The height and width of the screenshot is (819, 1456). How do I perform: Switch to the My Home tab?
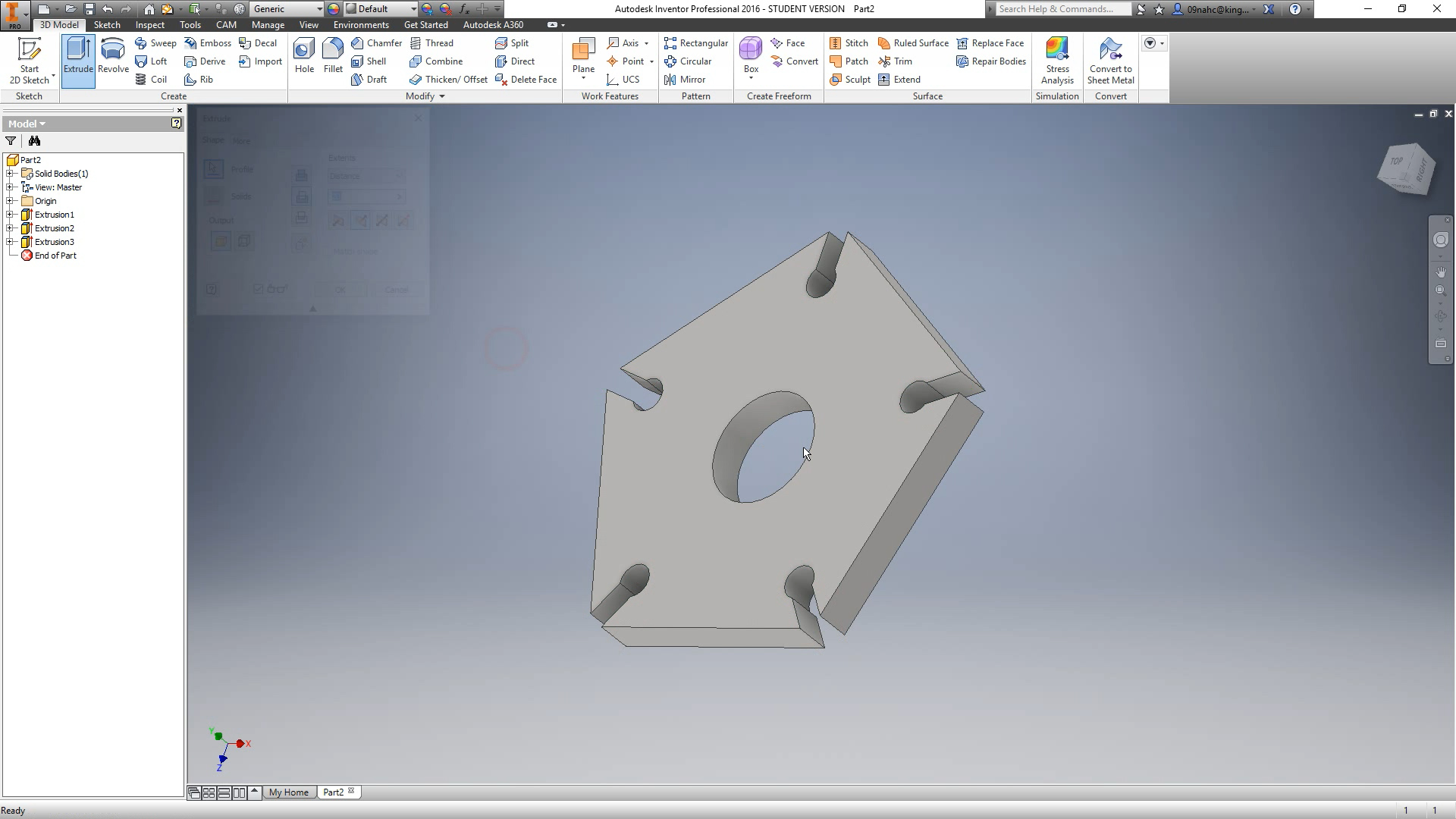289,792
